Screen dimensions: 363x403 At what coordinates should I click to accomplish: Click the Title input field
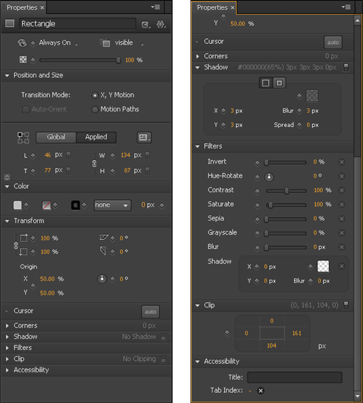point(295,377)
